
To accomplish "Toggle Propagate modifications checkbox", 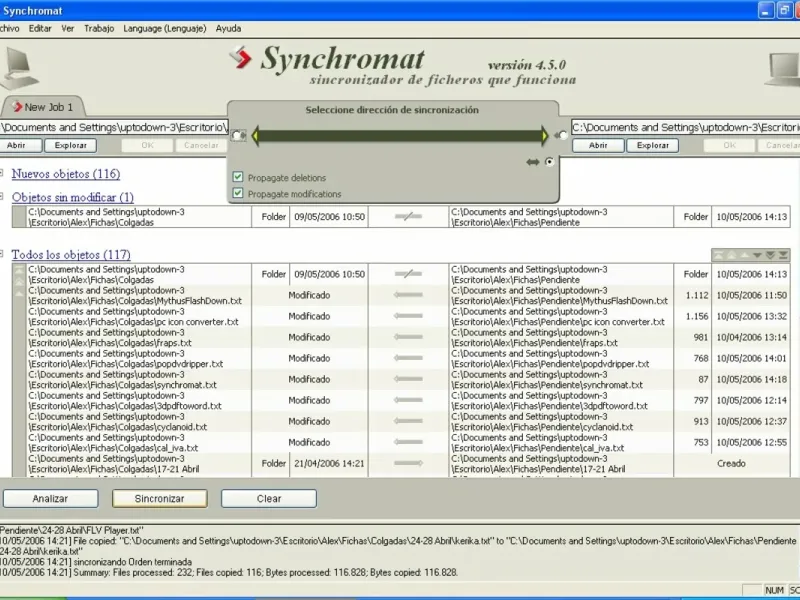I will [238, 193].
